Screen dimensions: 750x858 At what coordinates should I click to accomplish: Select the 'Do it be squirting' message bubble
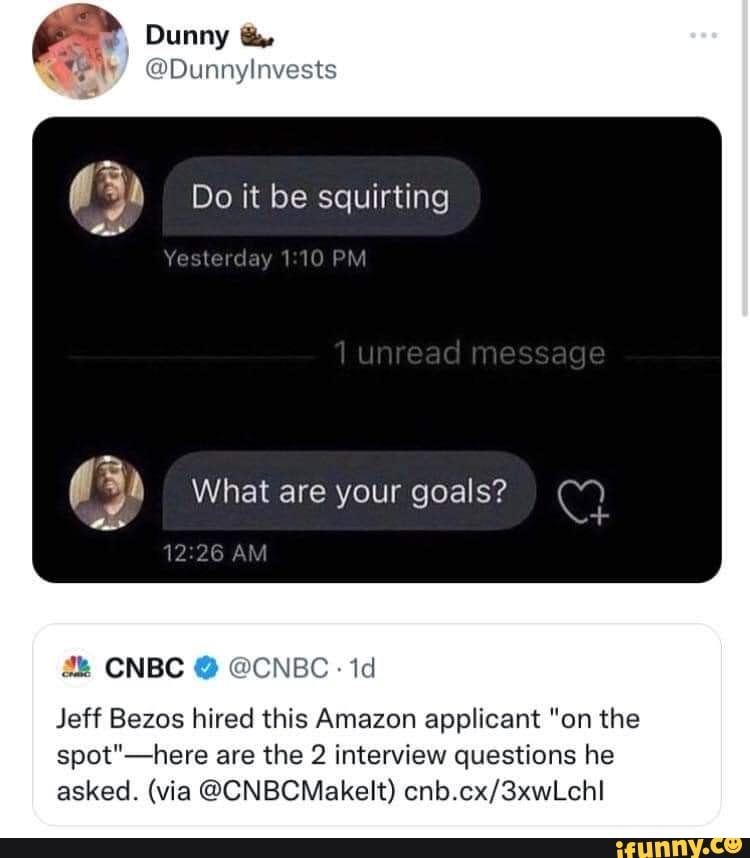[x=320, y=197]
